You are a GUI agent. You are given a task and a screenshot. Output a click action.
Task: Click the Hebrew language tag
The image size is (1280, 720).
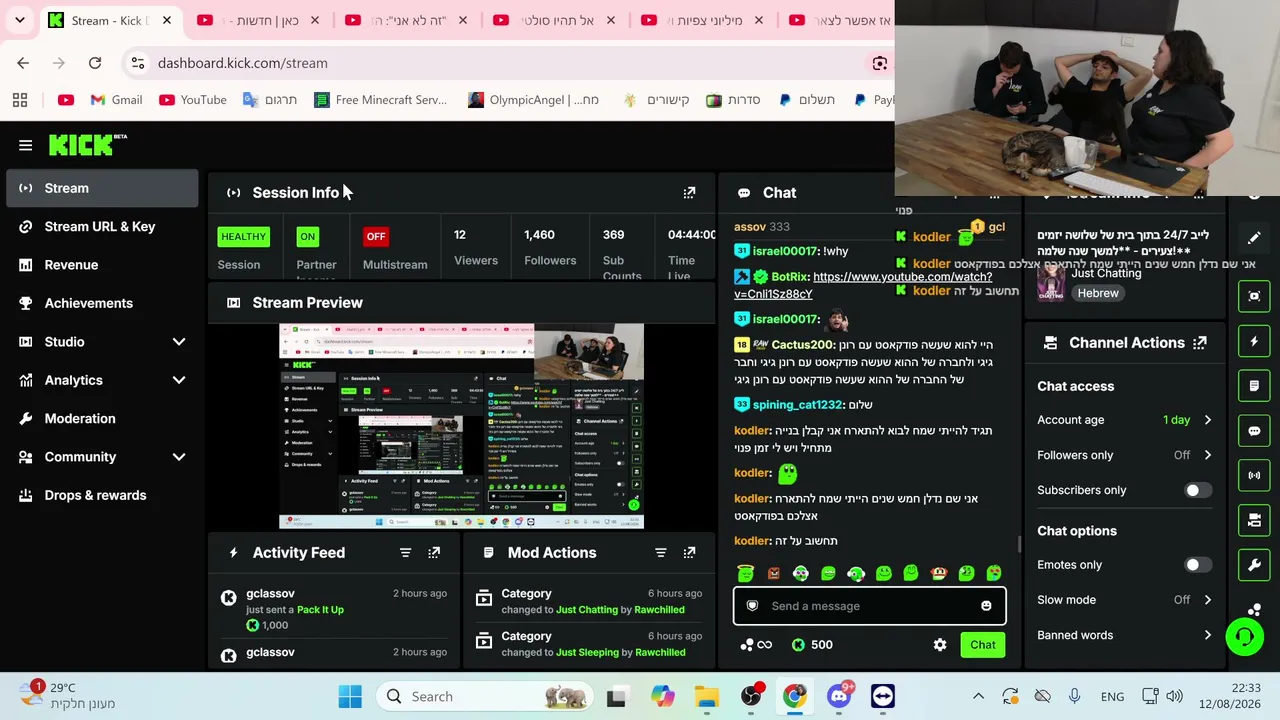[1098, 293]
